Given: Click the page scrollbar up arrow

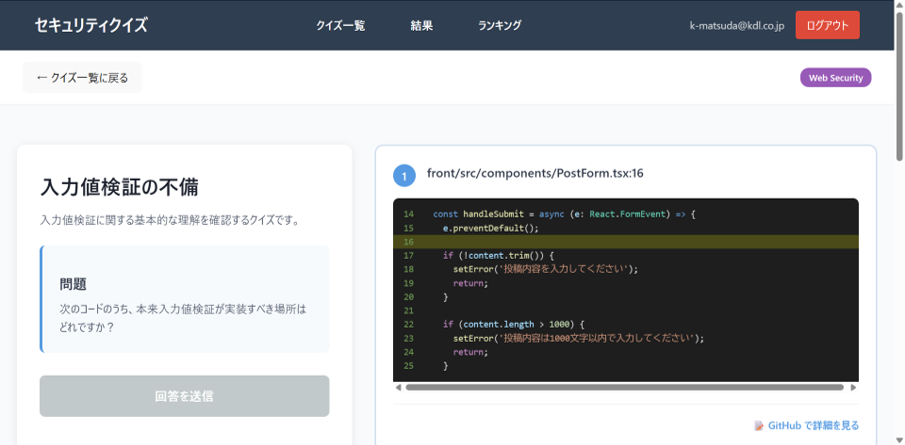Looking at the screenshot, I should point(899,6).
